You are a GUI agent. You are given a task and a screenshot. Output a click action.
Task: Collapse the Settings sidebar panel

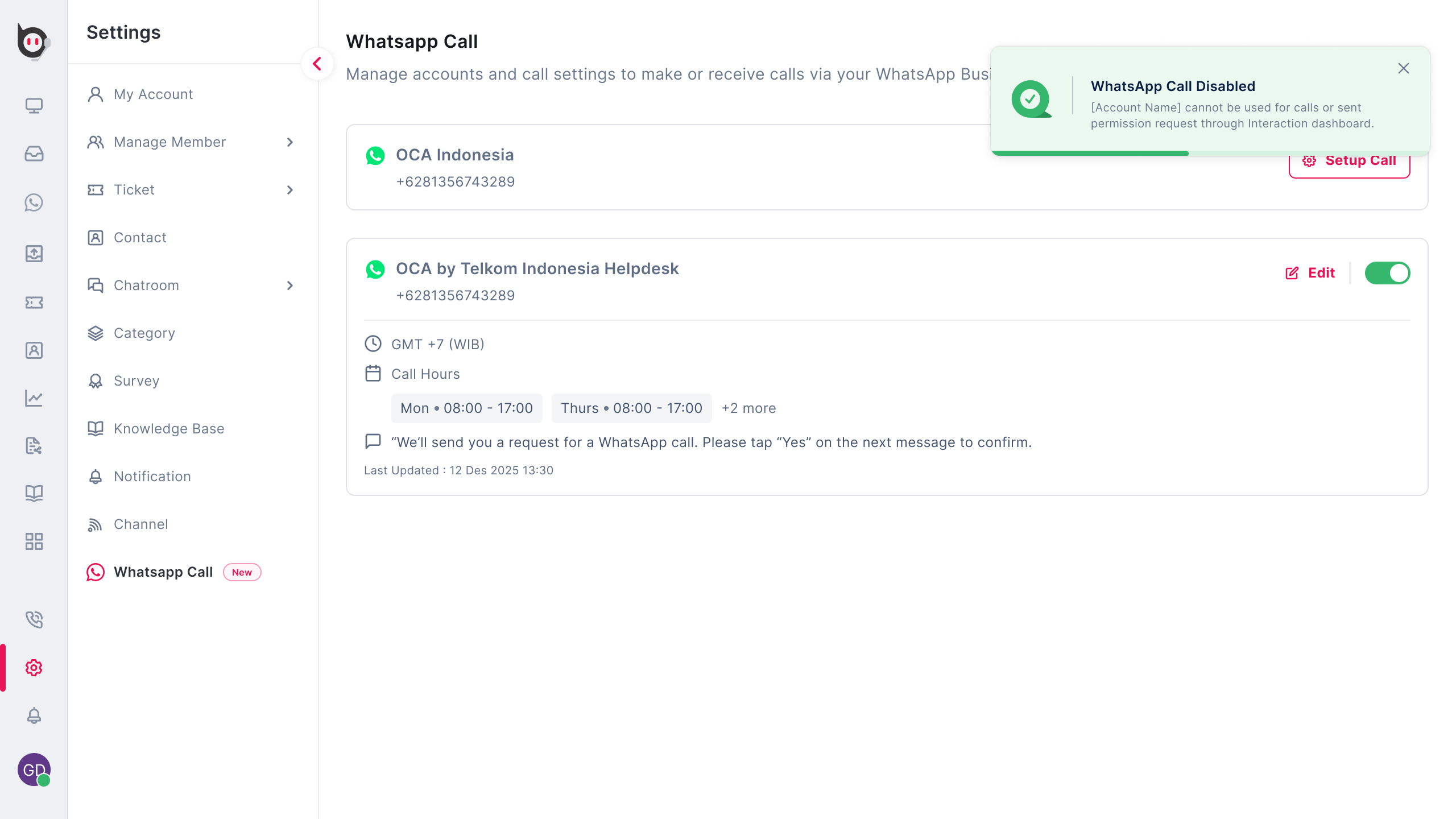point(317,64)
